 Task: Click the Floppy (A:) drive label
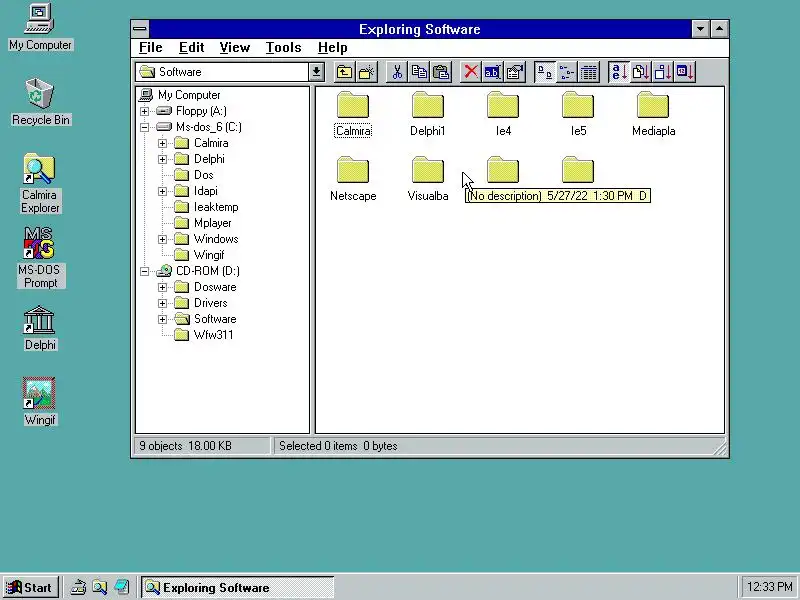click(x=201, y=111)
